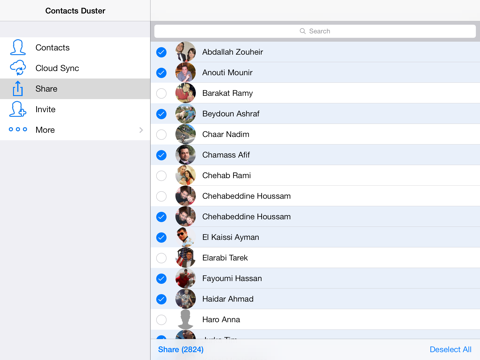
Task: Uncheck Anouti Mounir
Action: tap(161, 73)
